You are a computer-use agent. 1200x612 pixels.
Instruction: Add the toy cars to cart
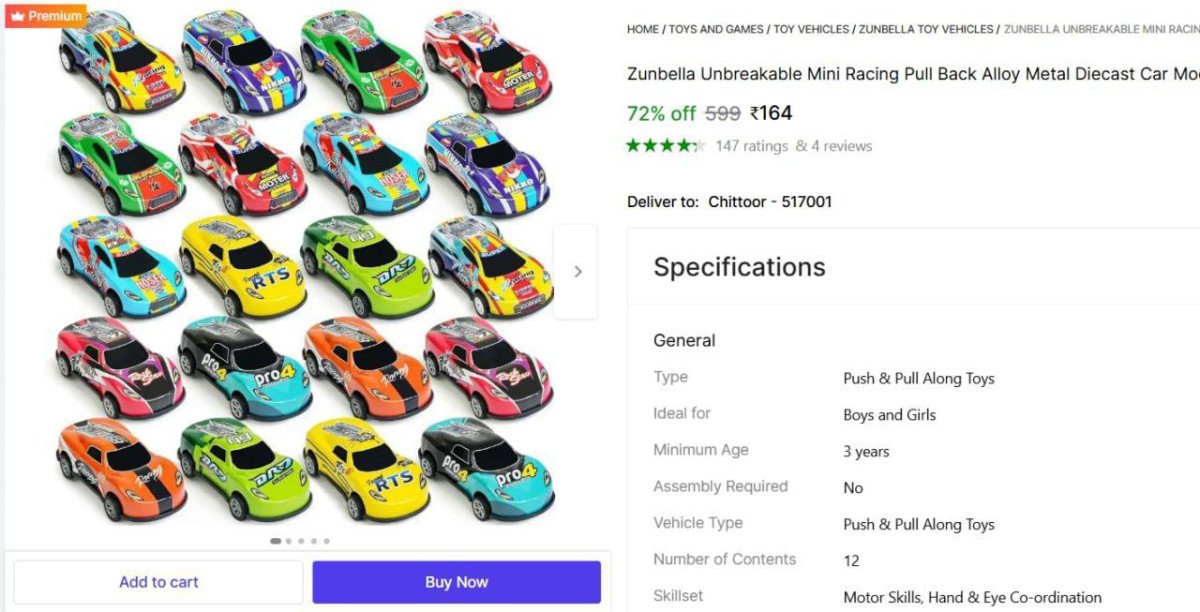(158, 582)
